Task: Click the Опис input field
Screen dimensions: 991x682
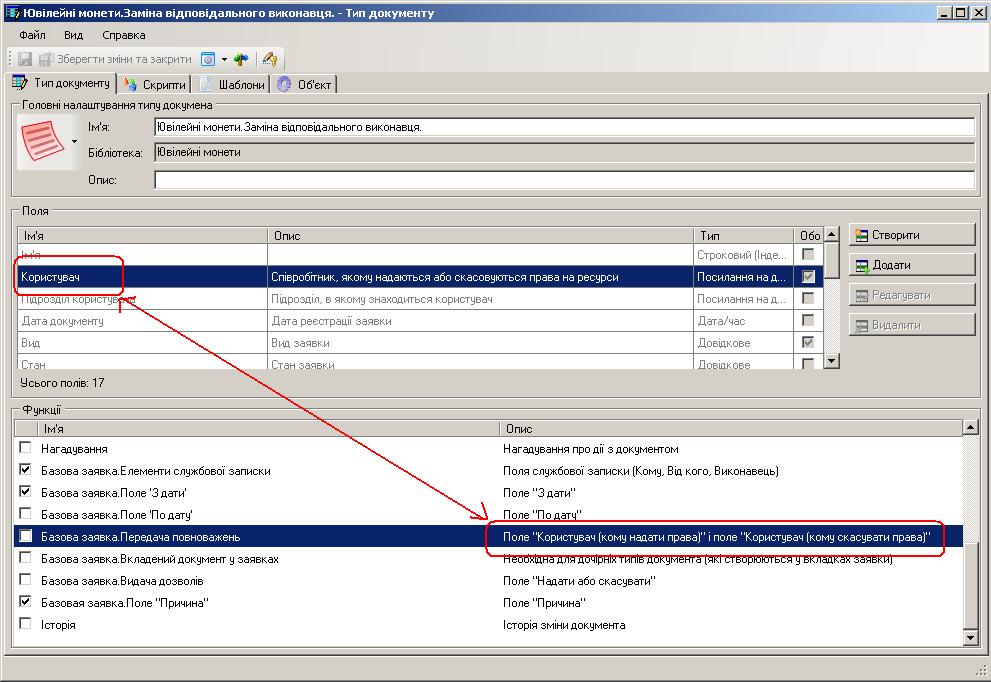Action: point(564,180)
